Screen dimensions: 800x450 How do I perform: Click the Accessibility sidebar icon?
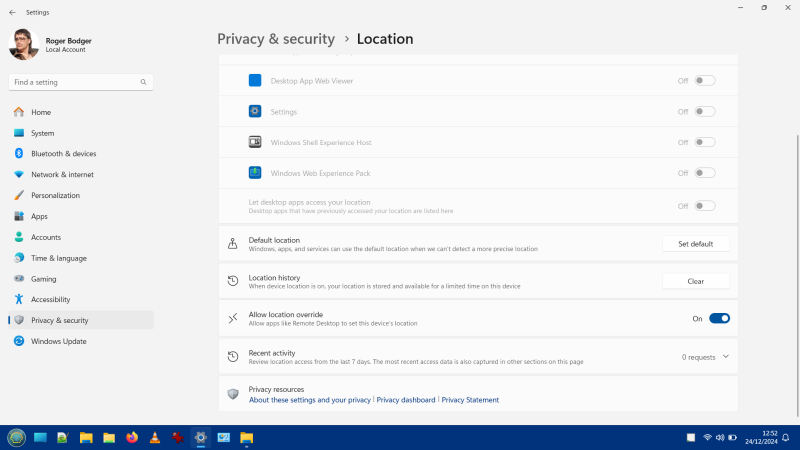click(x=19, y=299)
